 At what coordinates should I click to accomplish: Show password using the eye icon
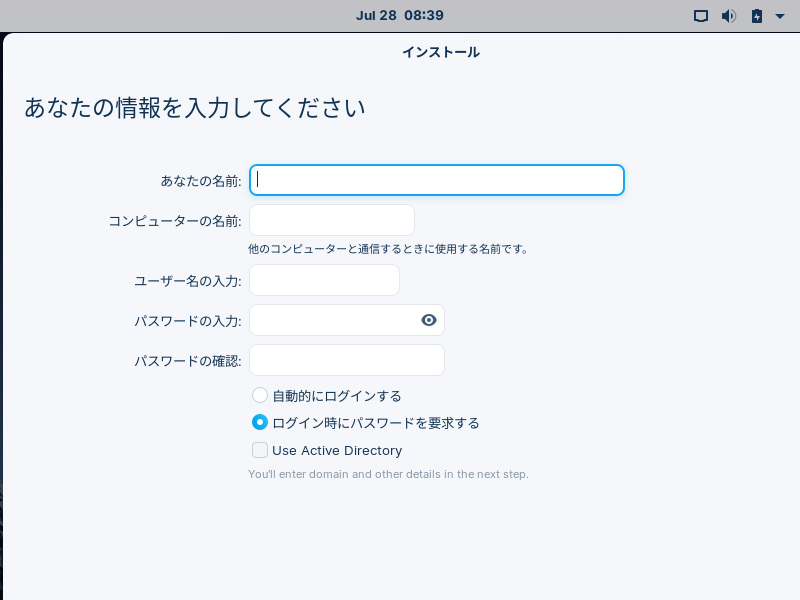pos(429,320)
